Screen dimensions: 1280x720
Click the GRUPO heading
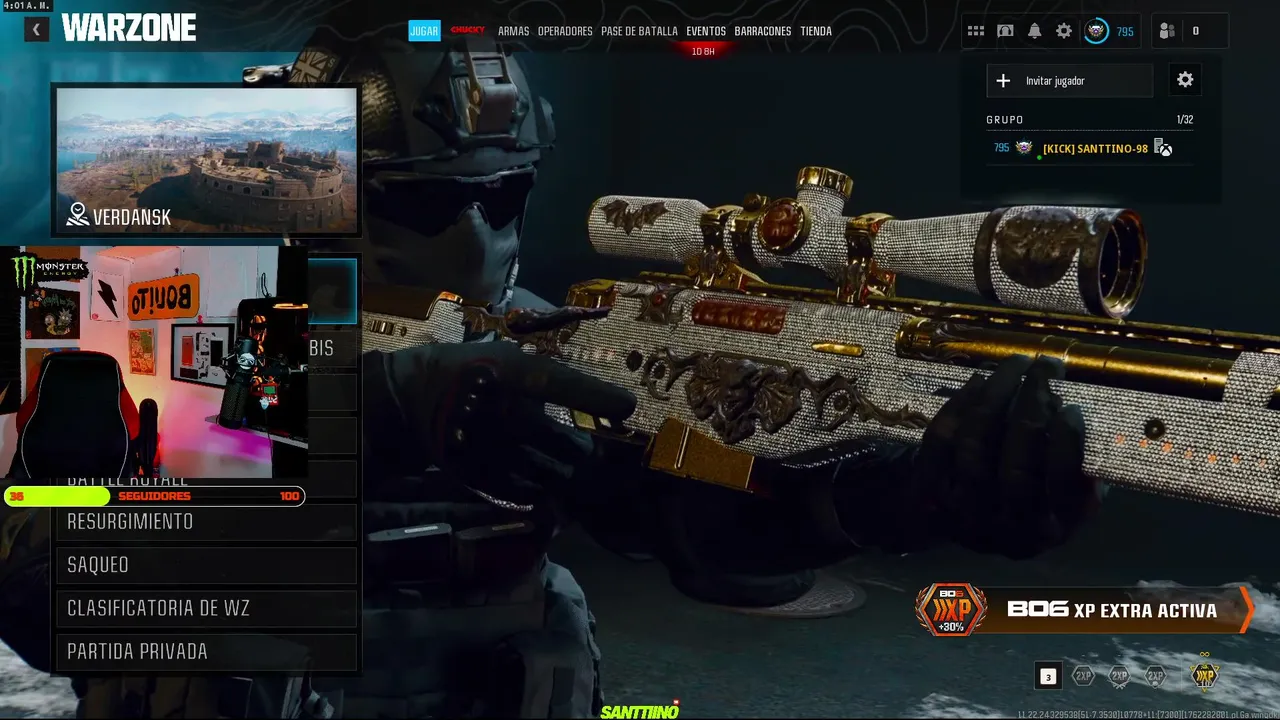click(1005, 120)
